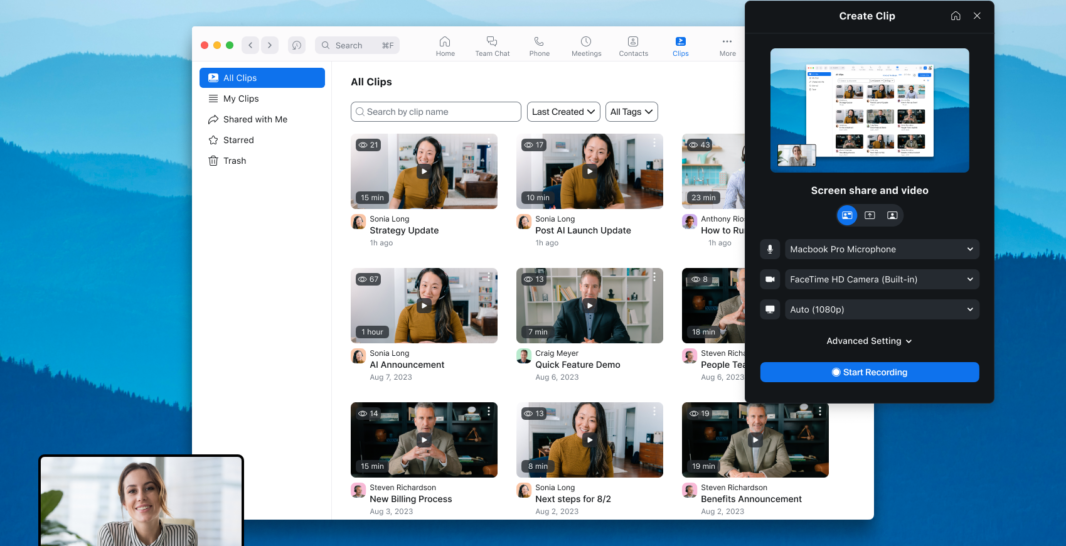The image size is (1066, 546).
Task: Choose video-only recording mode
Action: tap(892, 215)
